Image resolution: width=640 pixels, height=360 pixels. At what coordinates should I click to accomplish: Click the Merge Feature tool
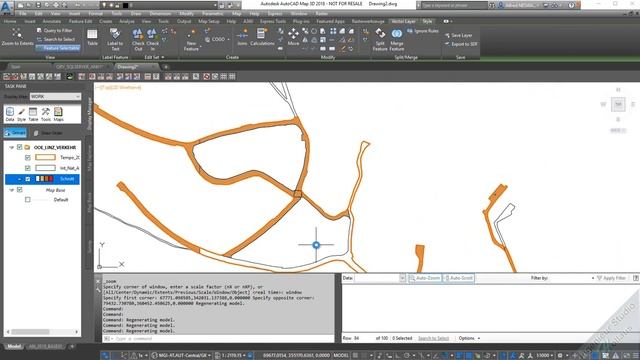pyautogui.click(x=397, y=40)
